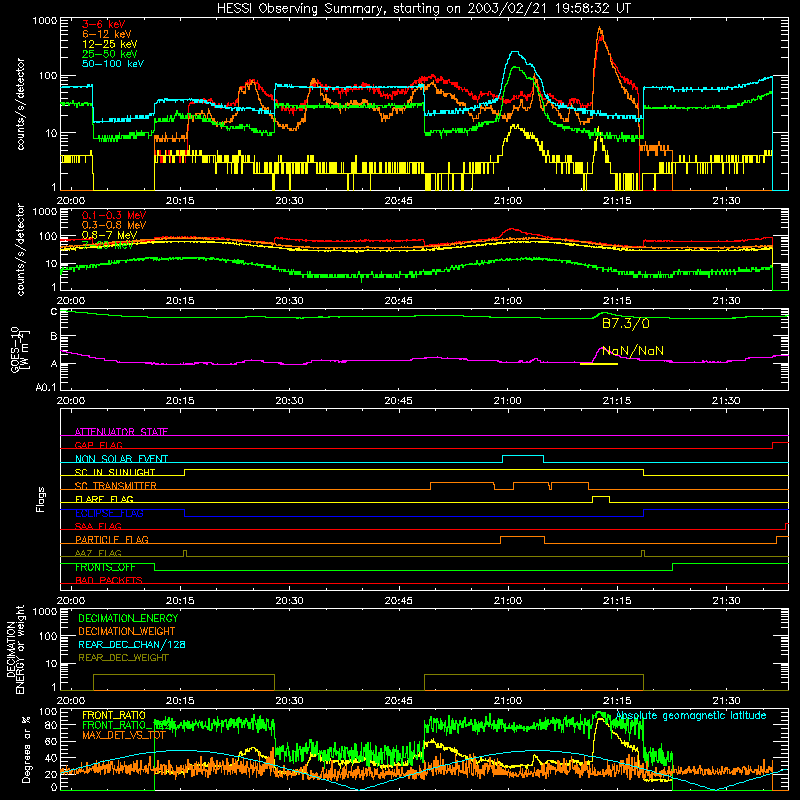Screen dimensions: 800x800
Task: Select the SAA_FLAG label
Action: click(98, 526)
